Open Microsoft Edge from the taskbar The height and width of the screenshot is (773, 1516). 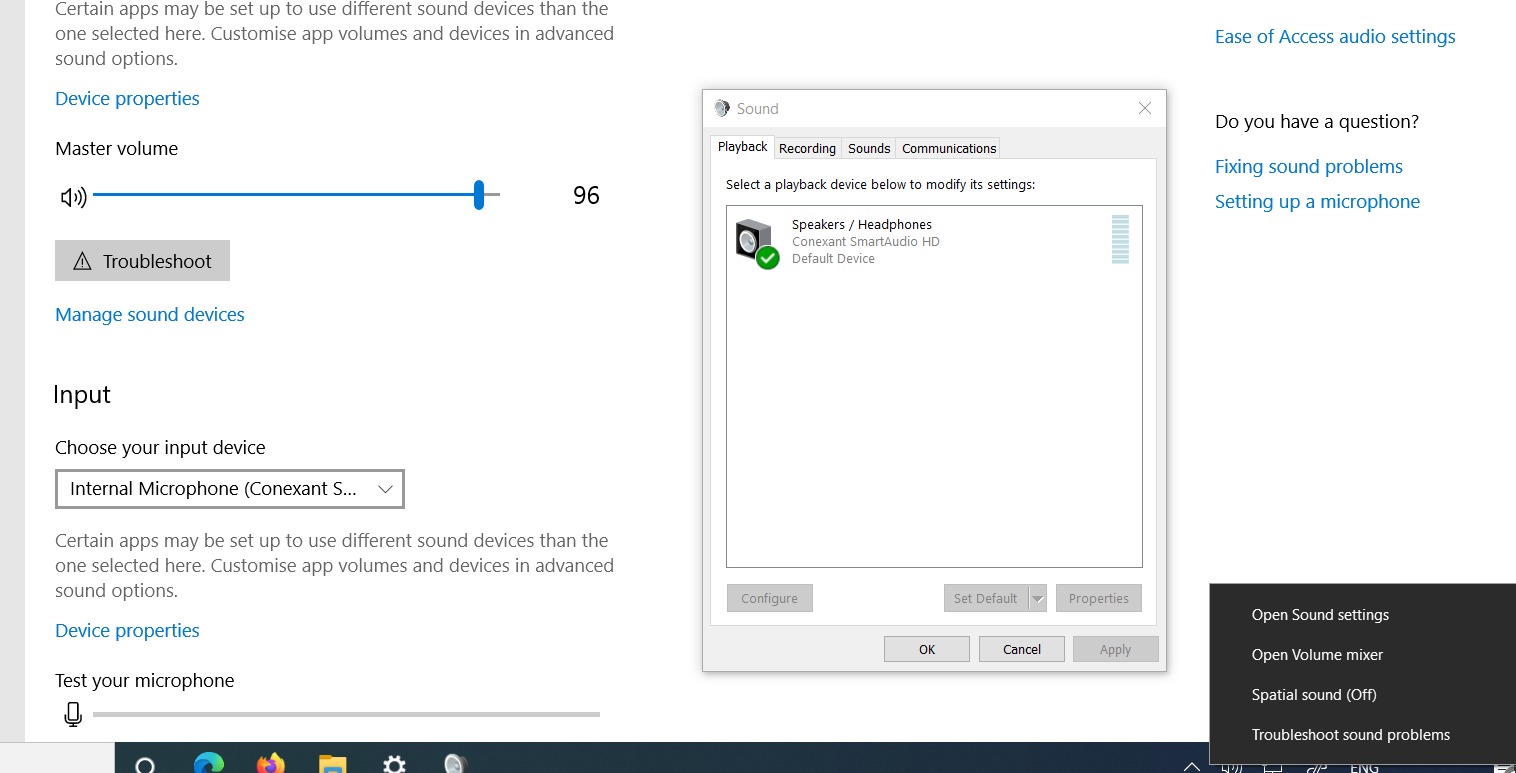(x=208, y=763)
